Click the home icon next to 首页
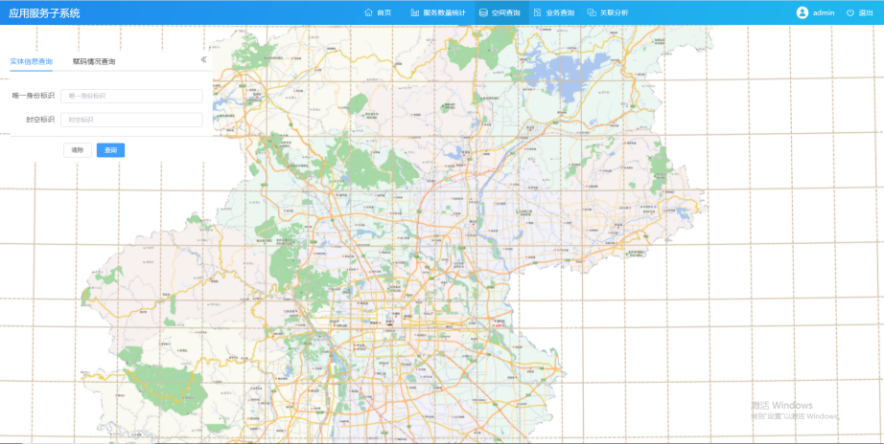Image resolution: width=884 pixels, height=444 pixels. 368,13
